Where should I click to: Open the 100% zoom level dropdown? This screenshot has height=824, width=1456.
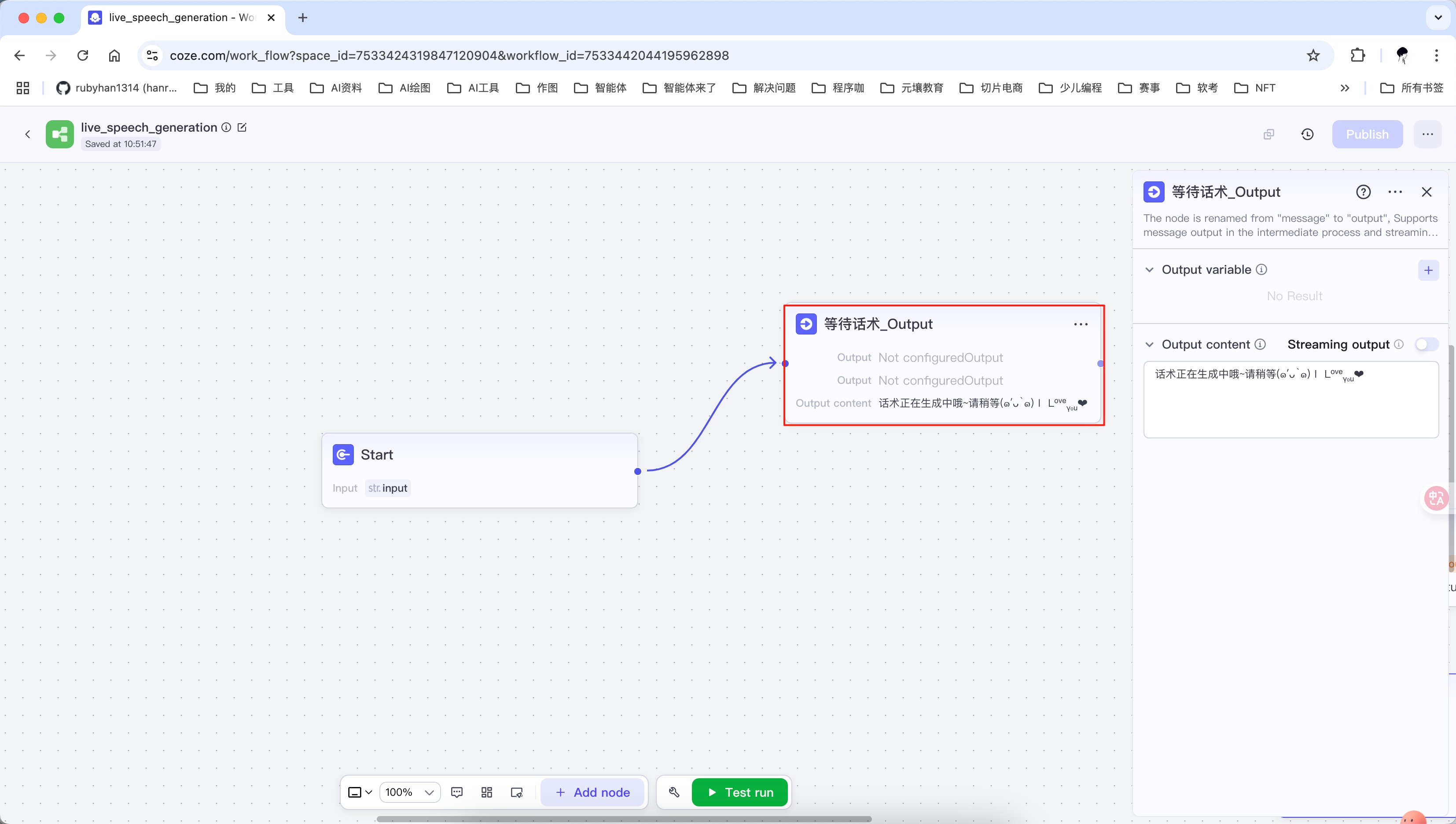[410, 792]
